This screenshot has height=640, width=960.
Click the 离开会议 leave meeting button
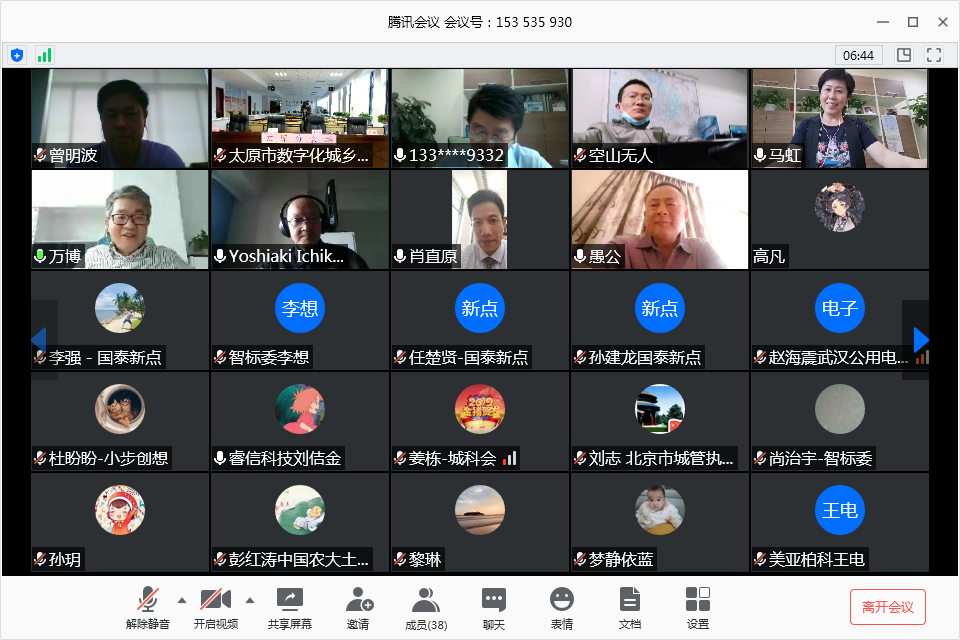pyautogui.click(x=887, y=607)
